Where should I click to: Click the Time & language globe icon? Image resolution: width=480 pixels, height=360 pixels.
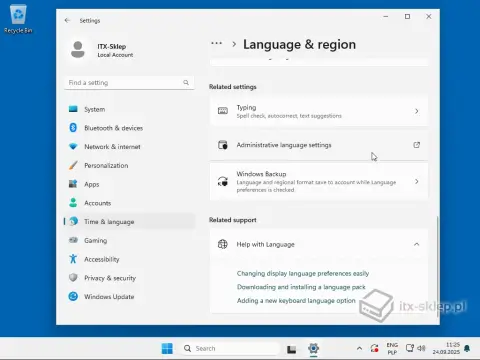point(73,221)
